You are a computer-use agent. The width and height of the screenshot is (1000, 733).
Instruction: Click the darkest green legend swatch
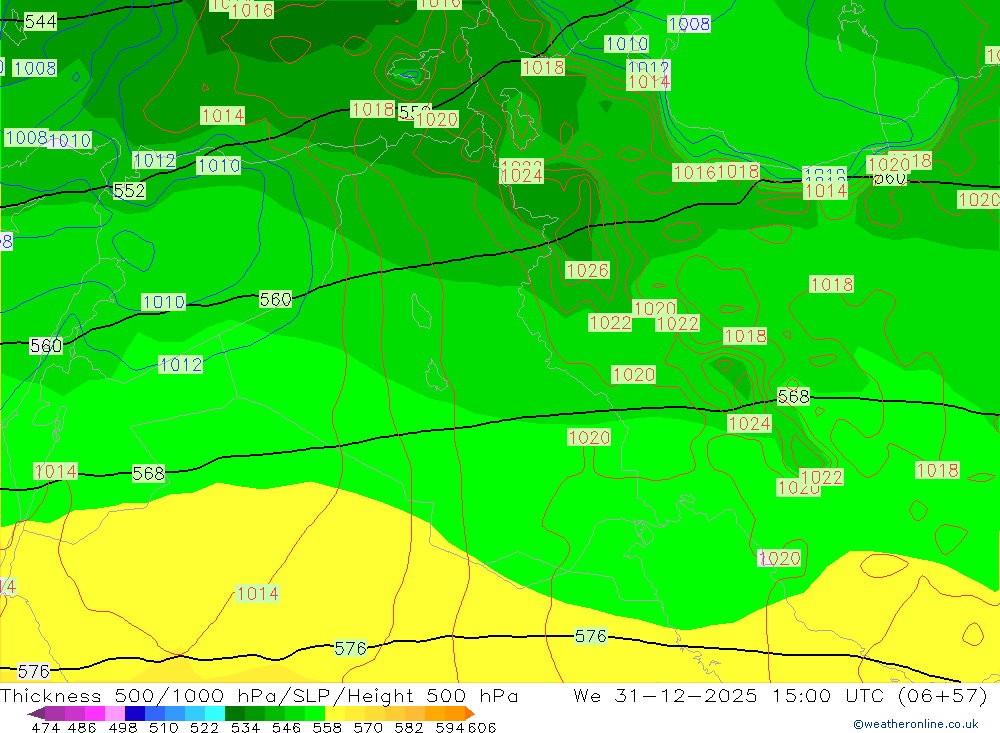[x=235, y=713]
